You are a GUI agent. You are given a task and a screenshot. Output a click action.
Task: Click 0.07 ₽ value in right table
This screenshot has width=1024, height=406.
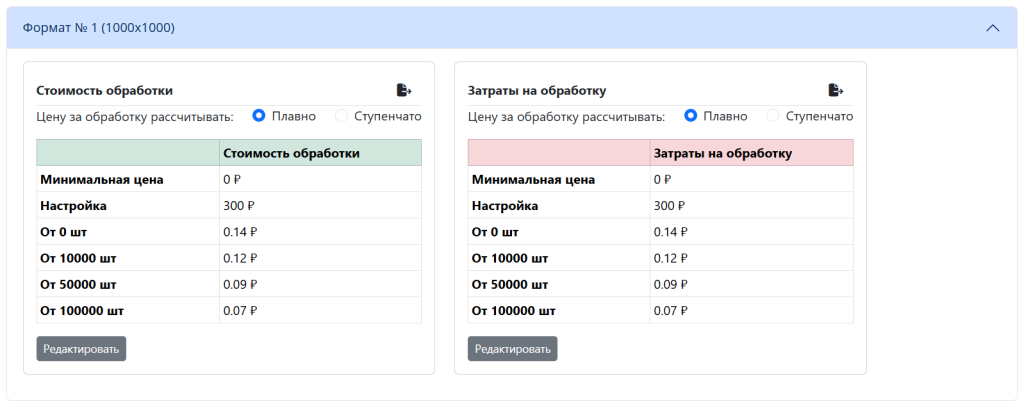click(x=671, y=311)
